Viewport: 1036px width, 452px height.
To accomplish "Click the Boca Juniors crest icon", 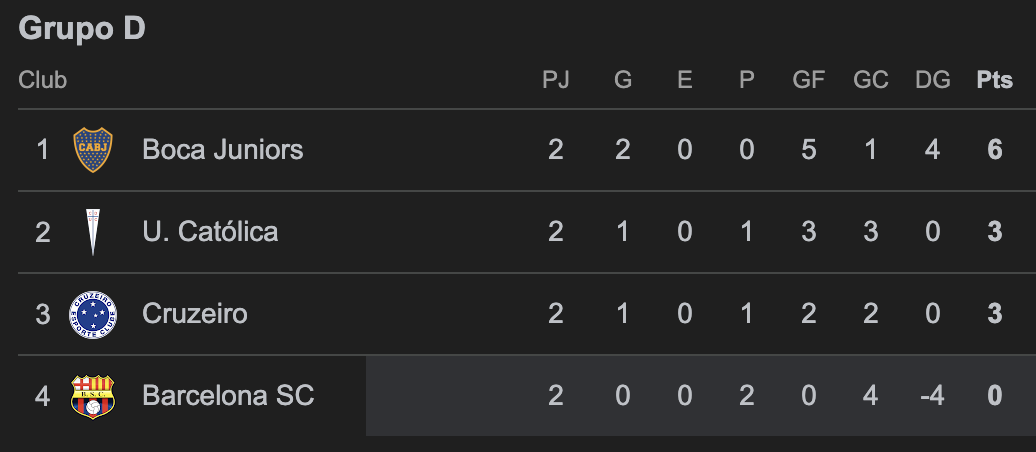I will point(93,150).
